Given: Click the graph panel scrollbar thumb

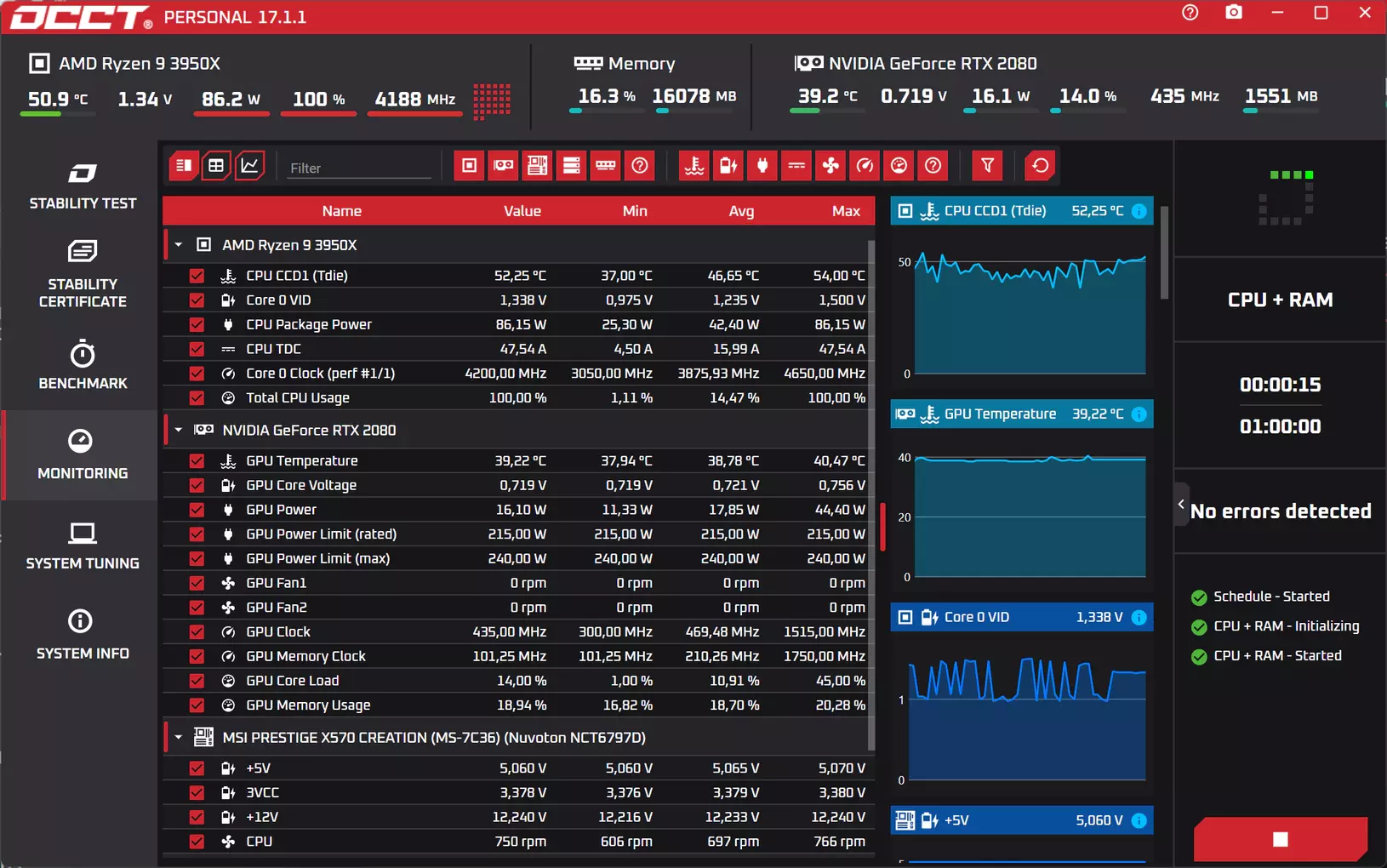Looking at the screenshot, I should [1164, 253].
